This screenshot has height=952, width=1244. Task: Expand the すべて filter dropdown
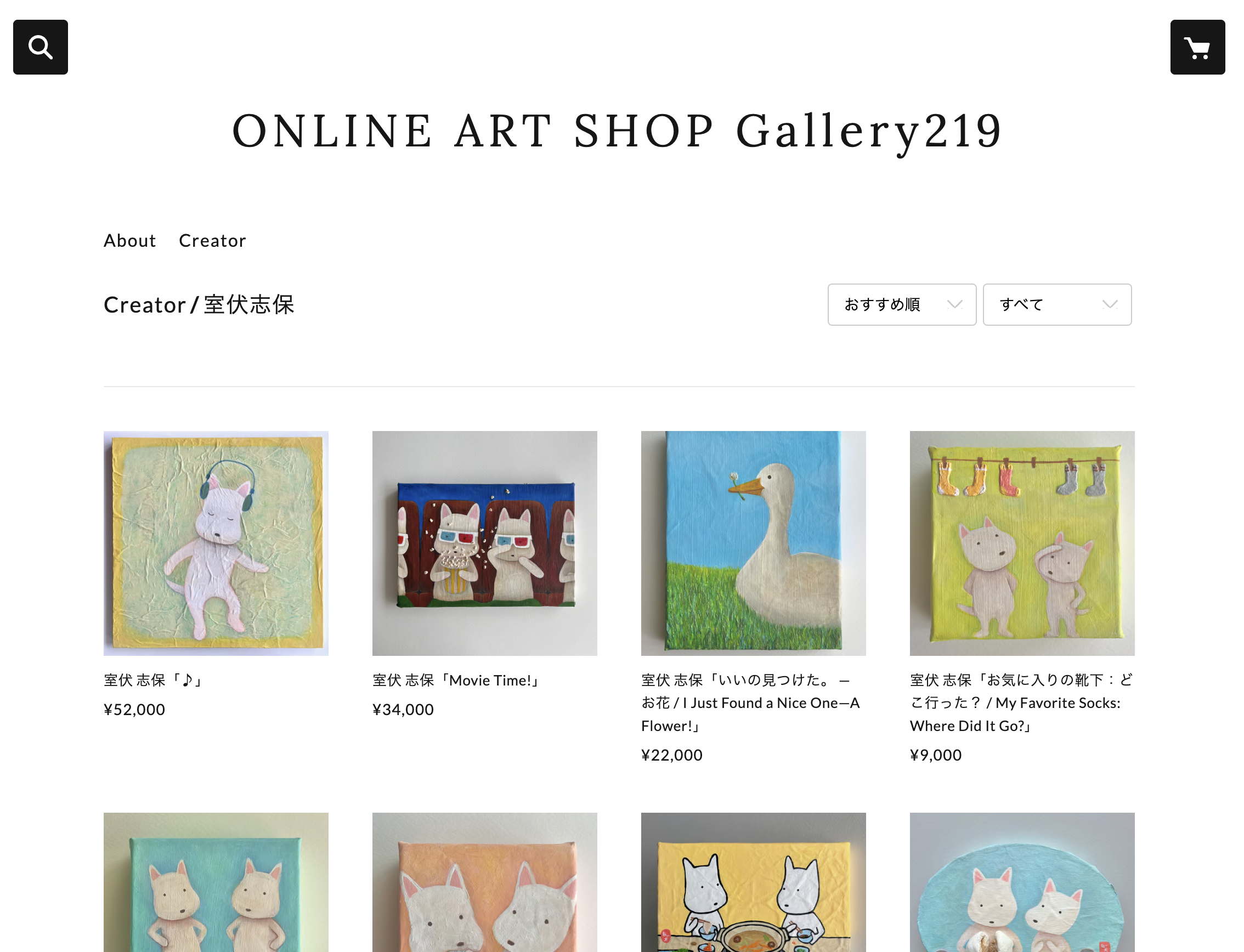coord(1056,304)
